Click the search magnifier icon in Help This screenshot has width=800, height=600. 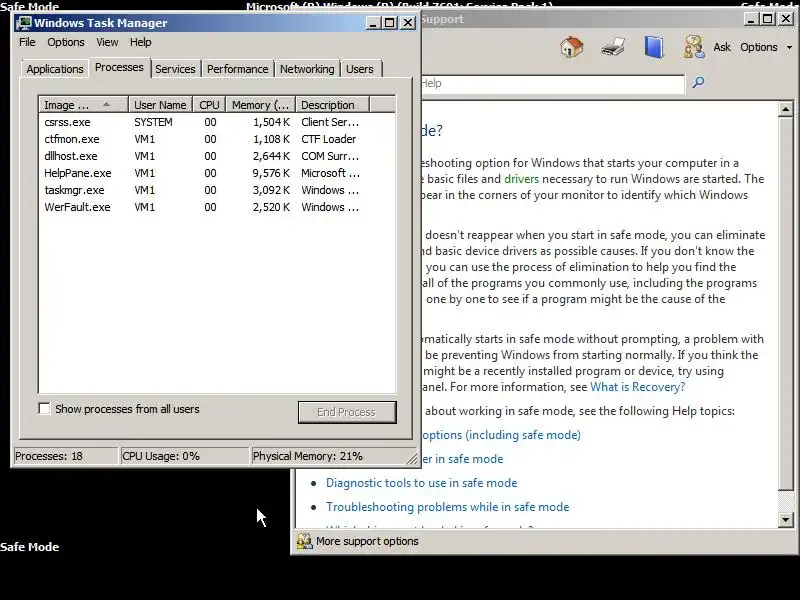pos(698,83)
